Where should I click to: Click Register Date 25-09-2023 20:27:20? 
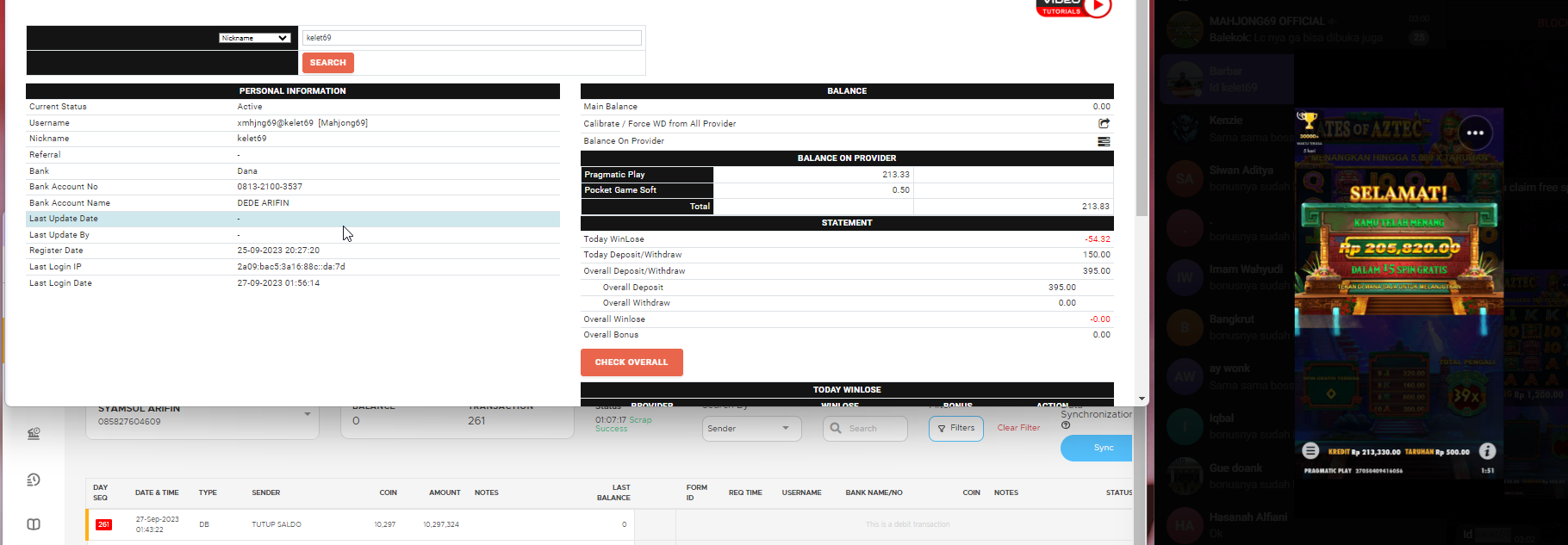pyautogui.click(x=278, y=251)
